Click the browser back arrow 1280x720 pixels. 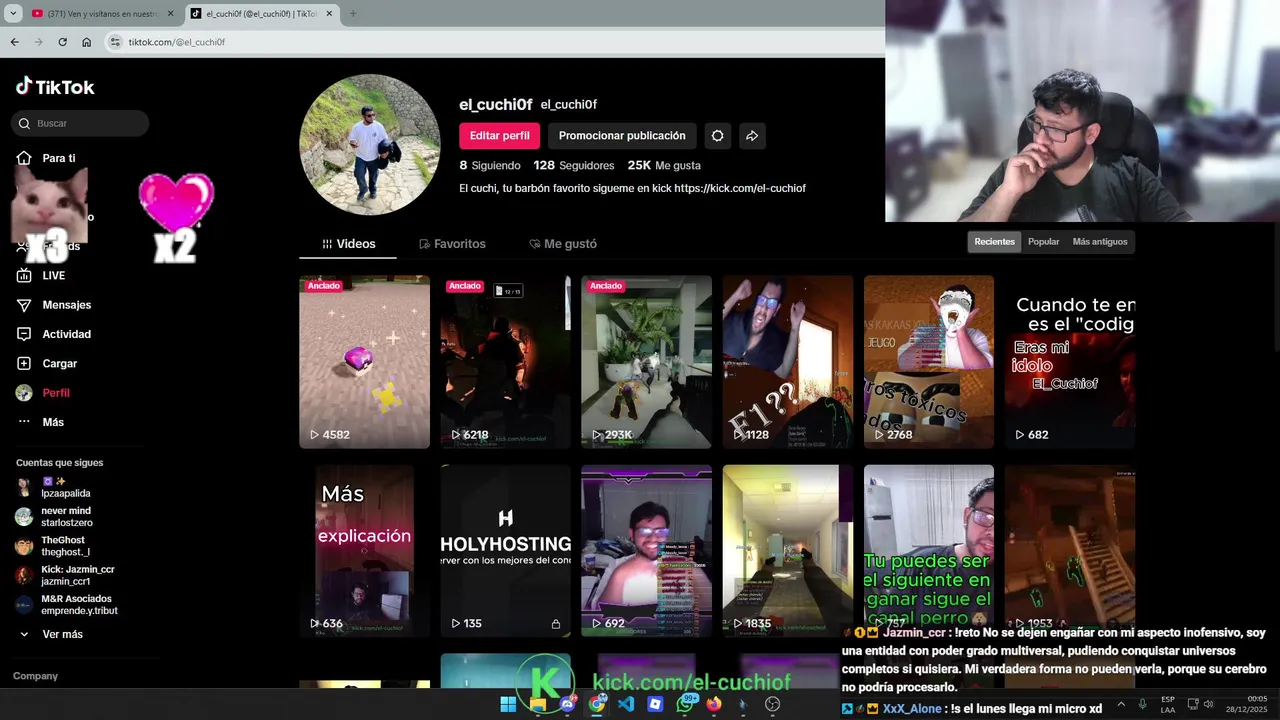pos(14,42)
